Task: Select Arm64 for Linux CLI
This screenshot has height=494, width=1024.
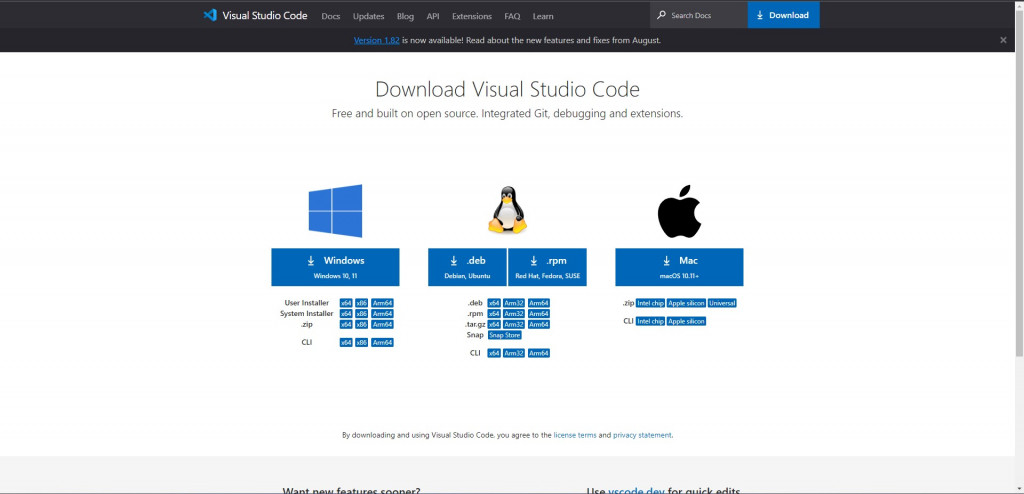Action: [x=539, y=353]
